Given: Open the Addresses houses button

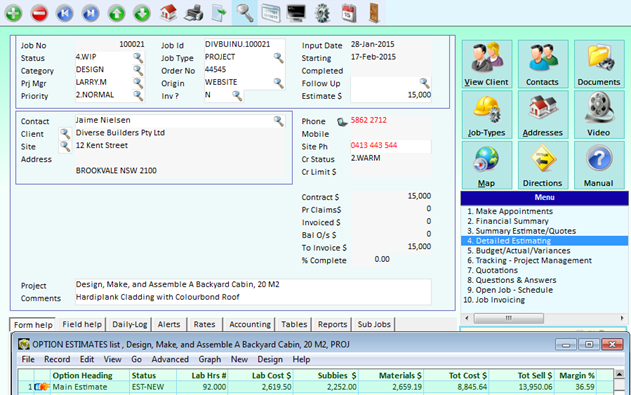Looking at the screenshot, I should [543, 115].
